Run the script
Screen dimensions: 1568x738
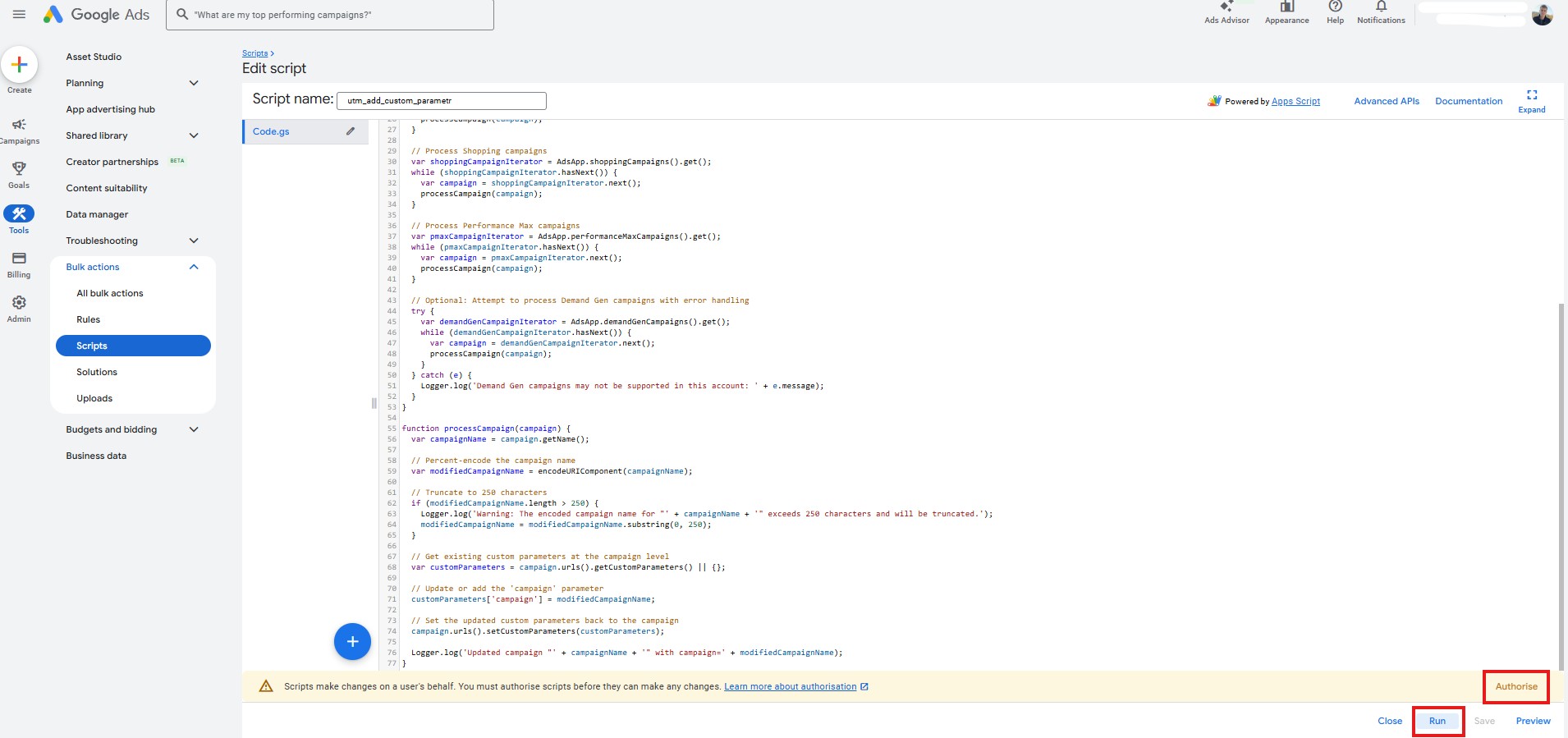tap(1437, 721)
